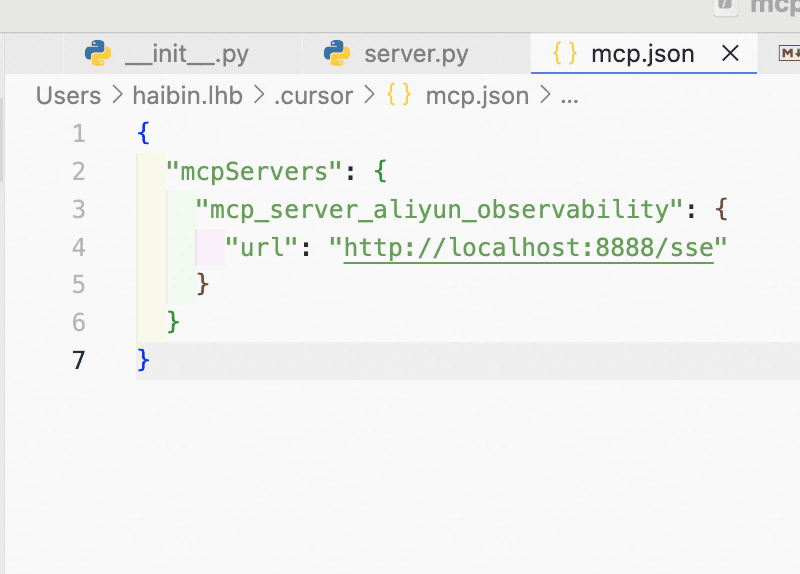Click the green closing brace on line 6
The height and width of the screenshot is (574, 800).
tap(173, 322)
